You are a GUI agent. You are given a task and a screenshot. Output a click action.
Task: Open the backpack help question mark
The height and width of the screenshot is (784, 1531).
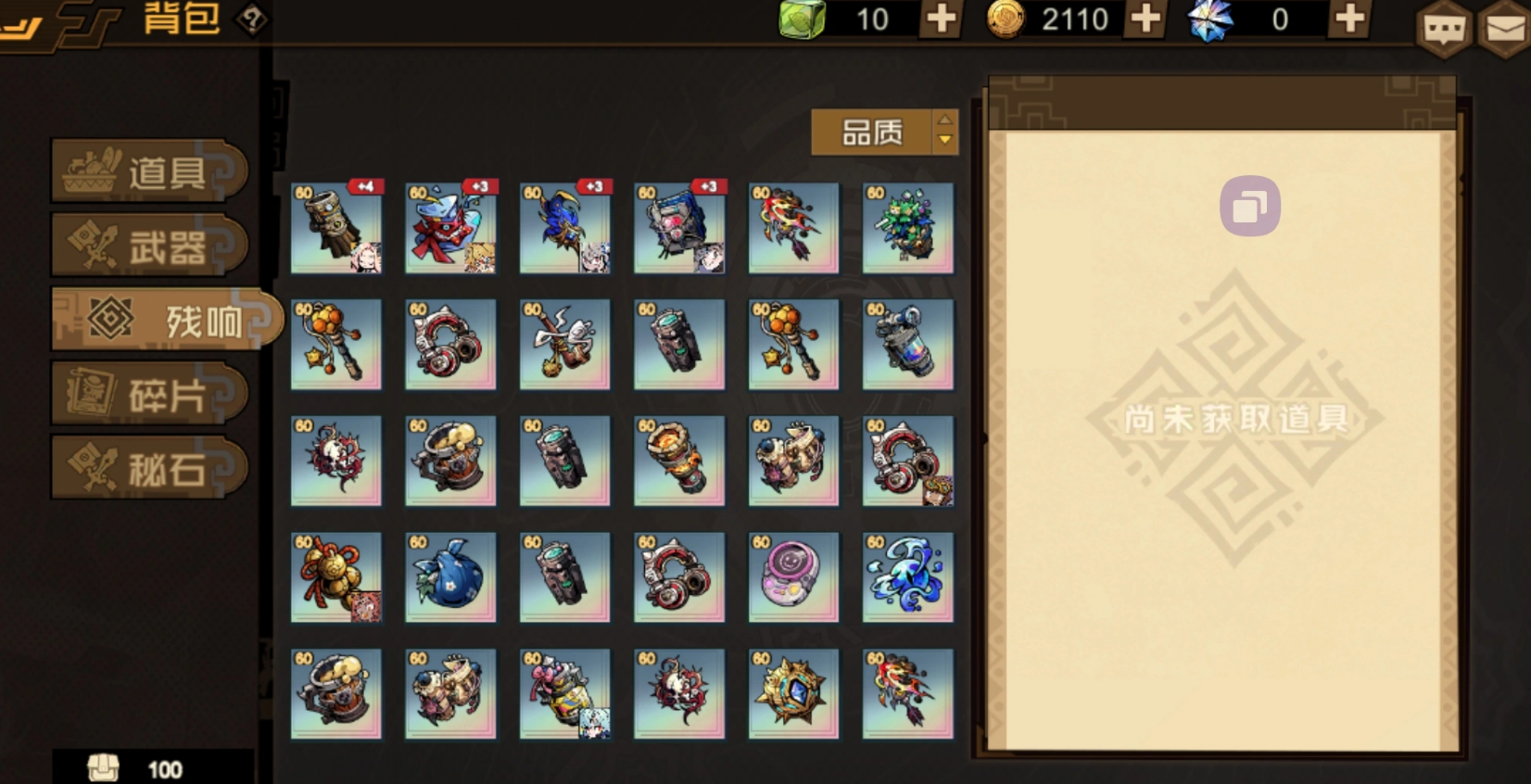[251, 19]
